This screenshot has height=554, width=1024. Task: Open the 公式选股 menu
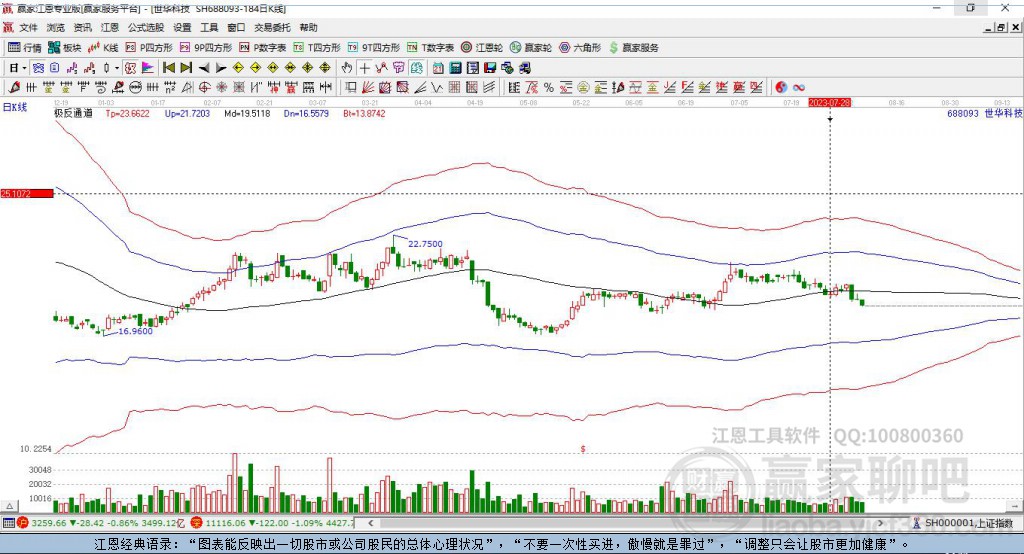pos(146,27)
